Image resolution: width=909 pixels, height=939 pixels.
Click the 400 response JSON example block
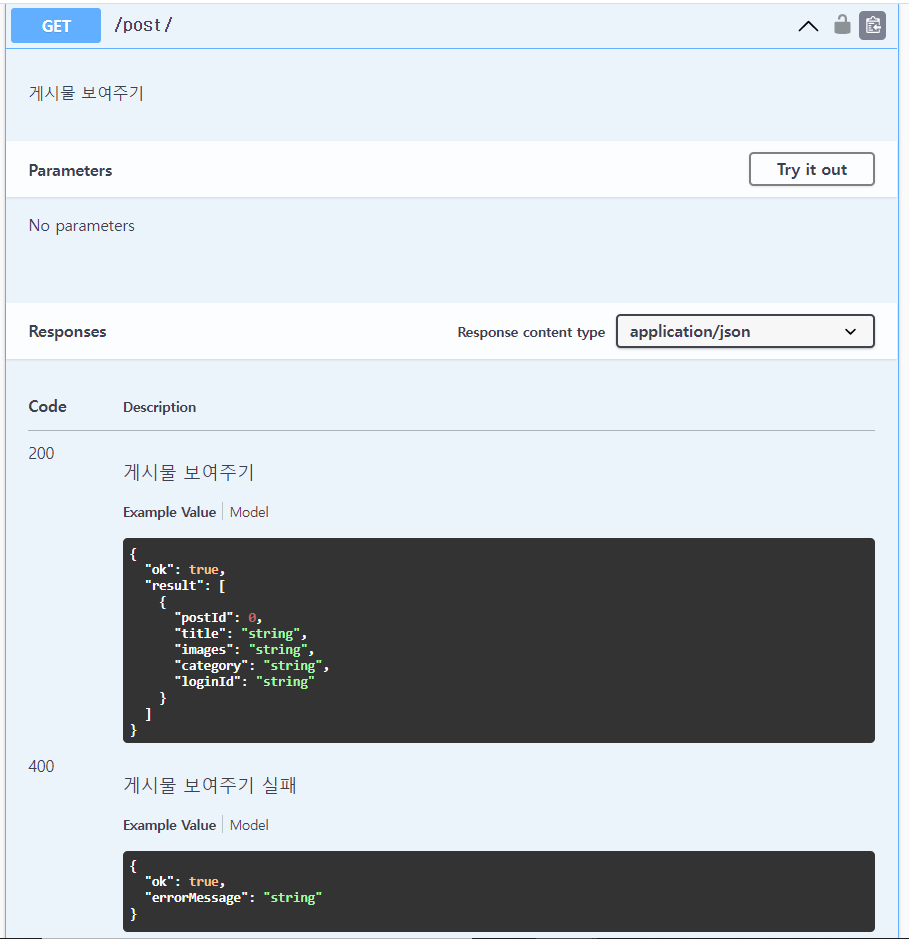click(x=499, y=891)
